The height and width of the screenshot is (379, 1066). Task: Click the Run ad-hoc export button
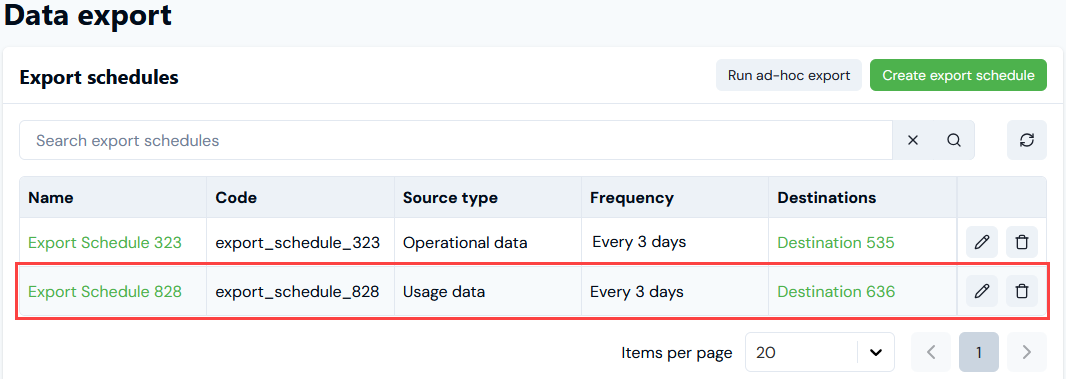[x=789, y=75]
